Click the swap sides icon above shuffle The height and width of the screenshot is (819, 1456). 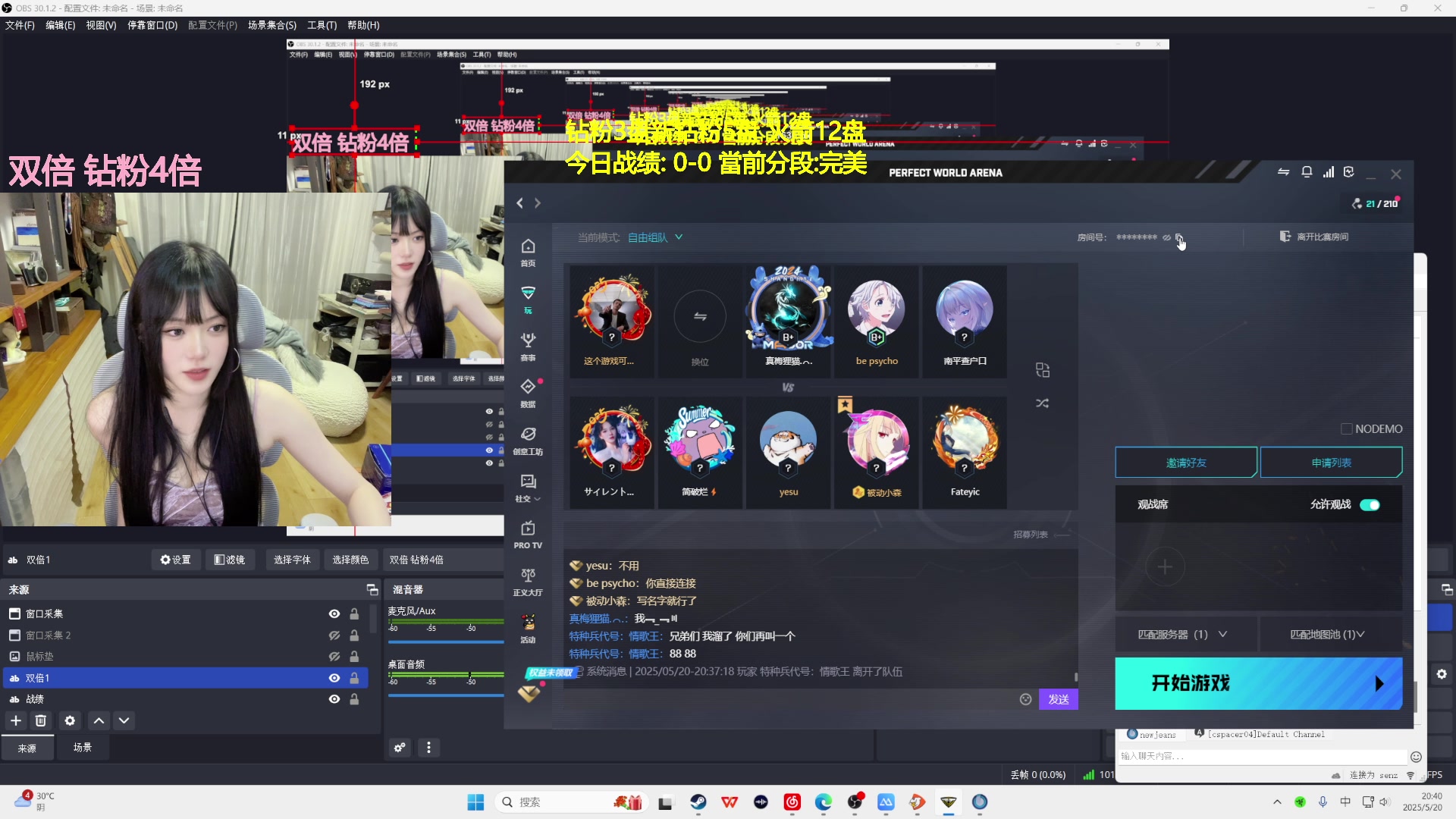(1042, 370)
